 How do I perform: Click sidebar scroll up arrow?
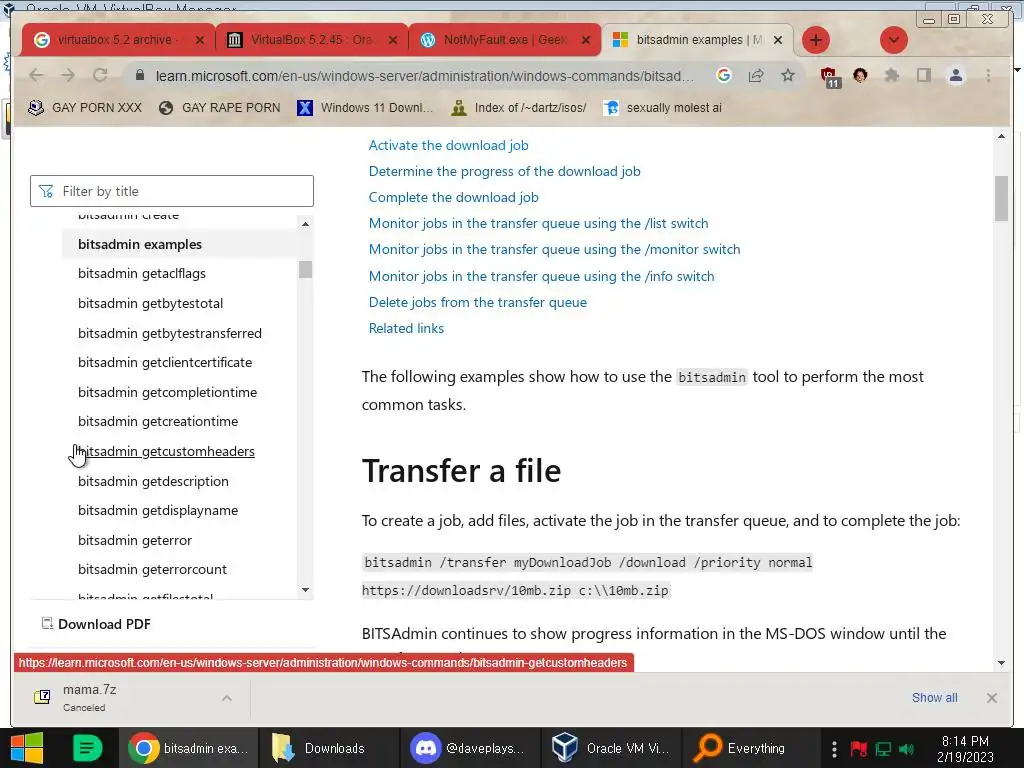[305, 224]
